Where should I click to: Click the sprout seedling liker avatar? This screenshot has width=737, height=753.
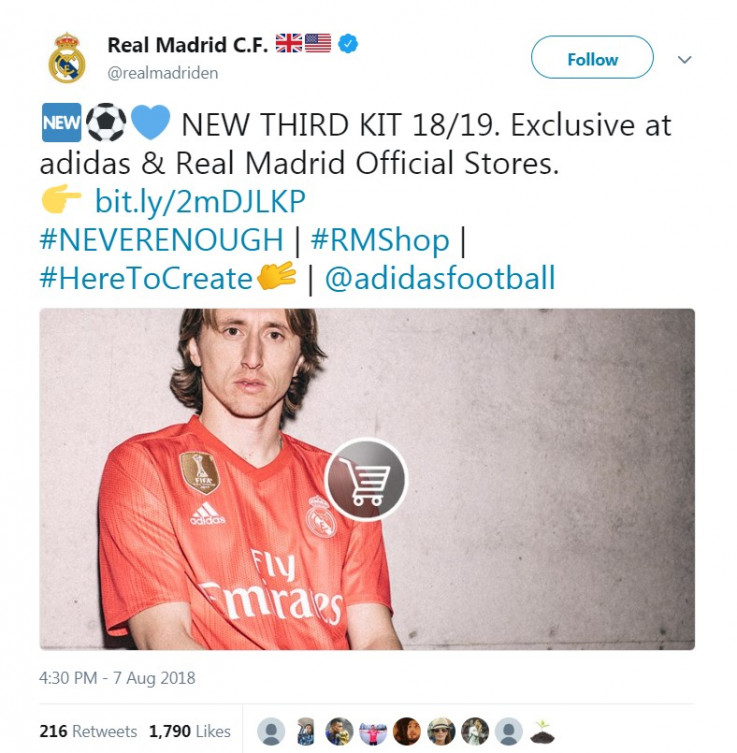[x=542, y=731]
